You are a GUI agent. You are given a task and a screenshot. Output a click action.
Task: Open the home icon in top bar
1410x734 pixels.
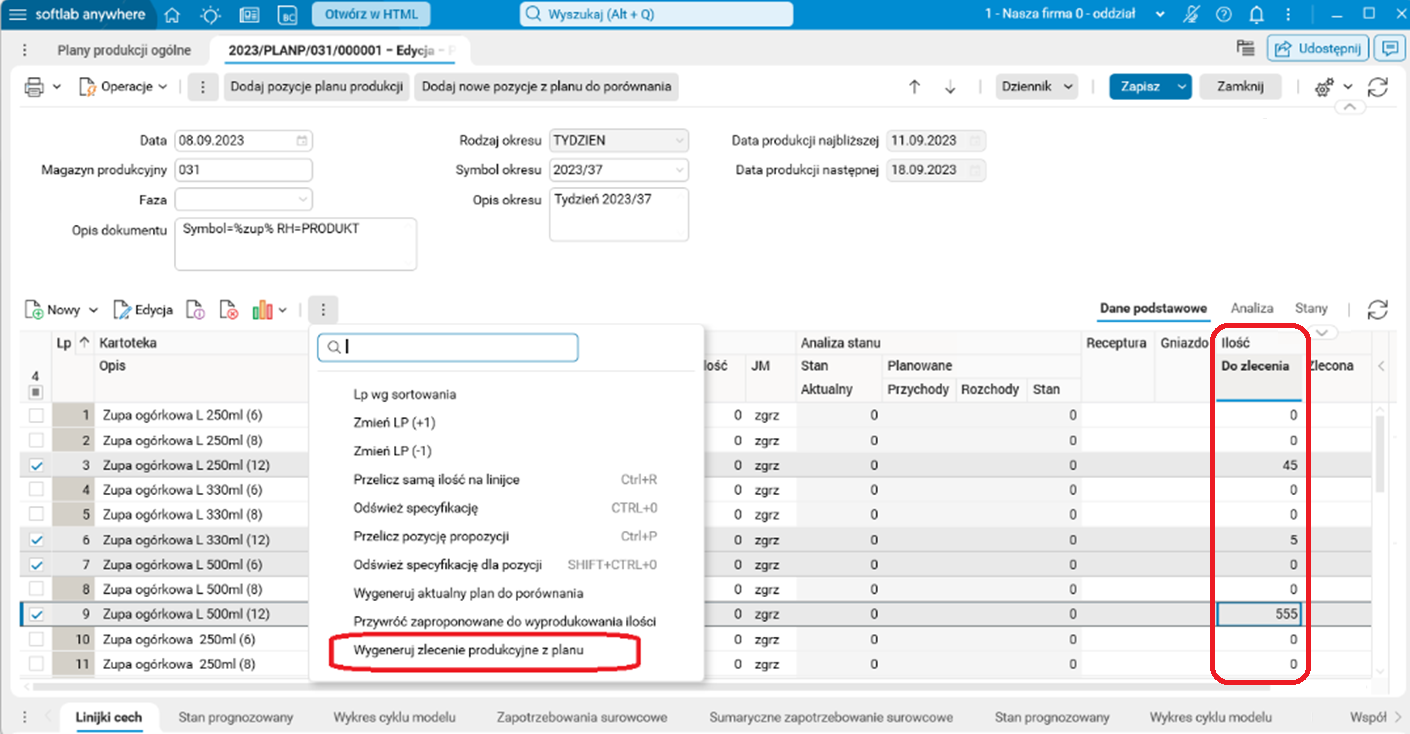172,14
